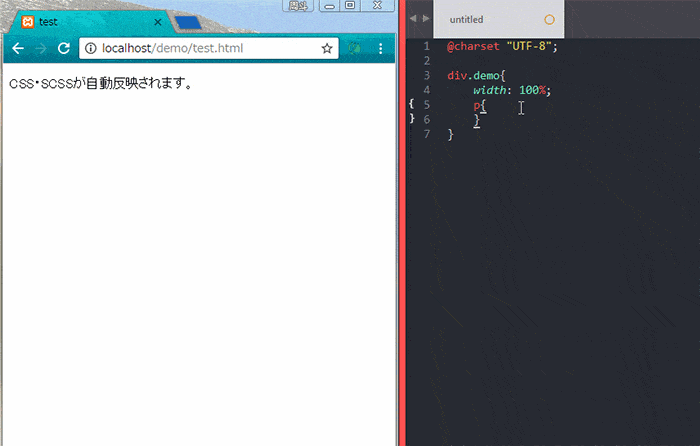Open a new tab next to "test"
This screenshot has width=700, height=446.
(188, 22)
